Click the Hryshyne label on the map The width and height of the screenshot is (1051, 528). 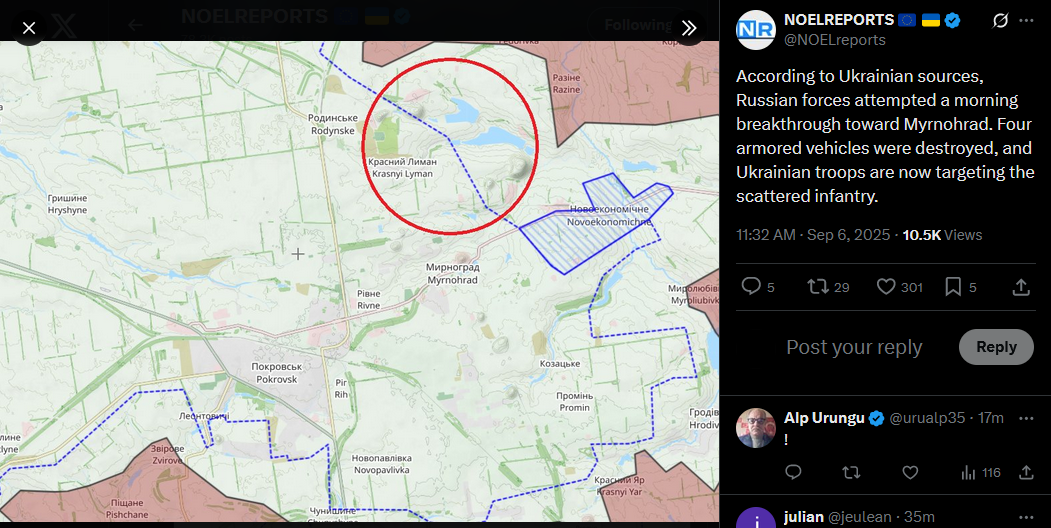tap(67, 204)
